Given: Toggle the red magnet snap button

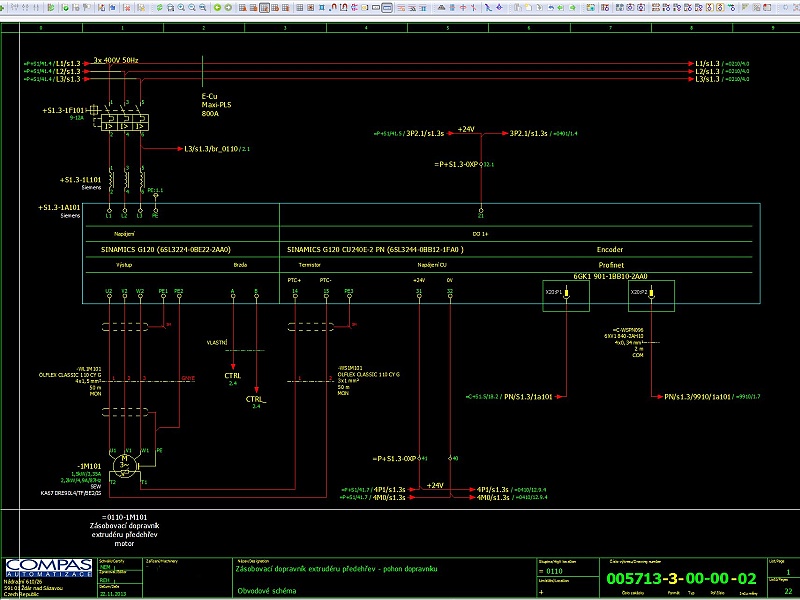Looking at the screenshot, I should point(333,8).
